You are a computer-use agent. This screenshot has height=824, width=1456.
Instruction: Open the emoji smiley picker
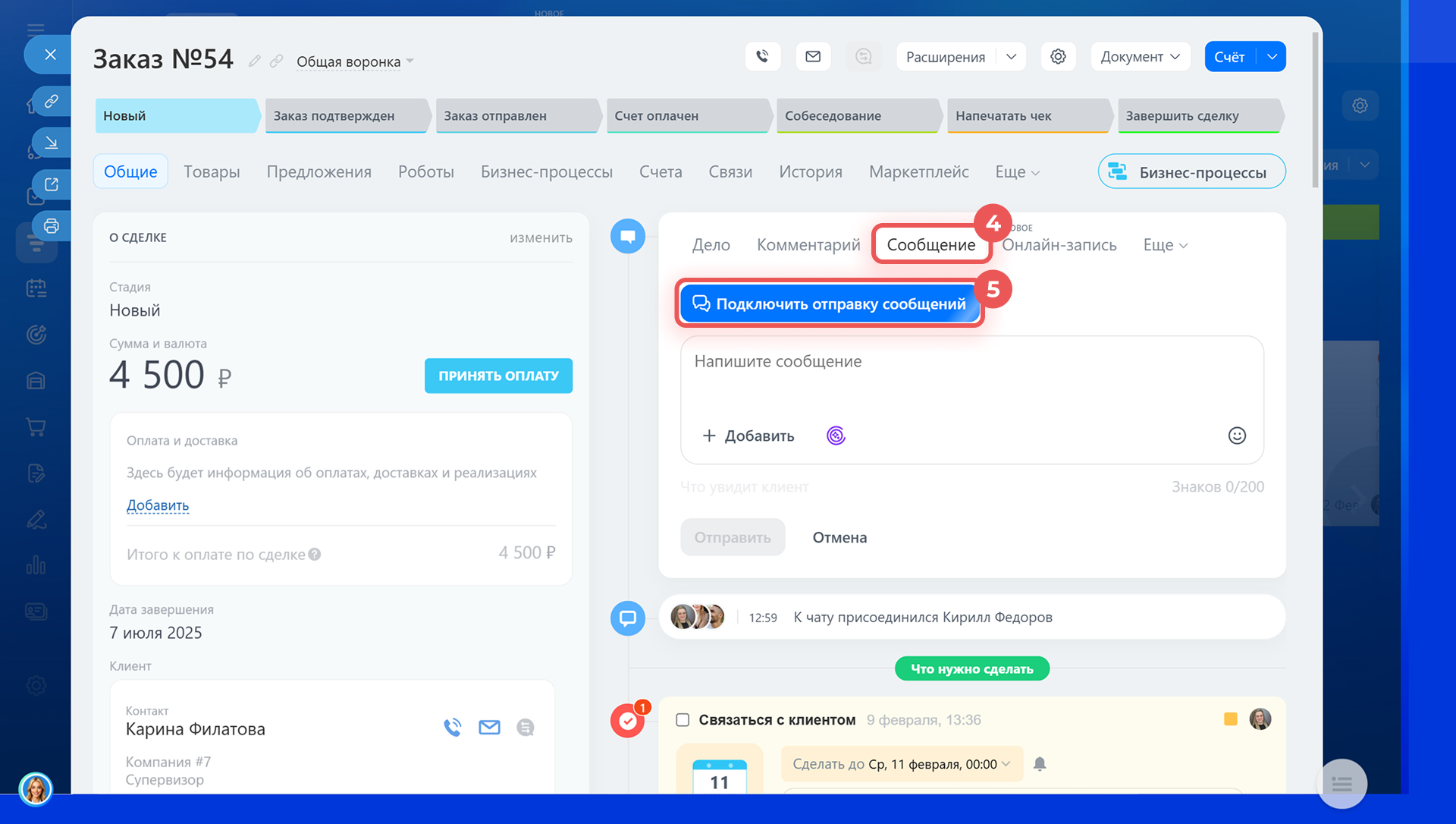point(1236,436)
